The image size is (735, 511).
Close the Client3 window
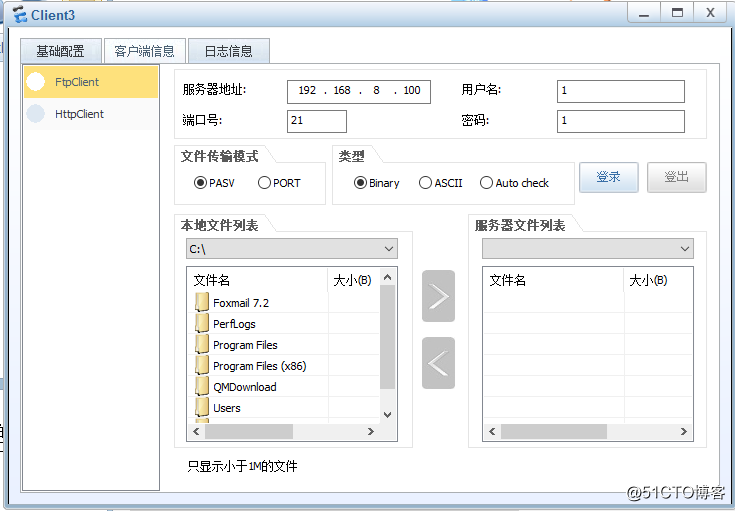click(711, 12)
